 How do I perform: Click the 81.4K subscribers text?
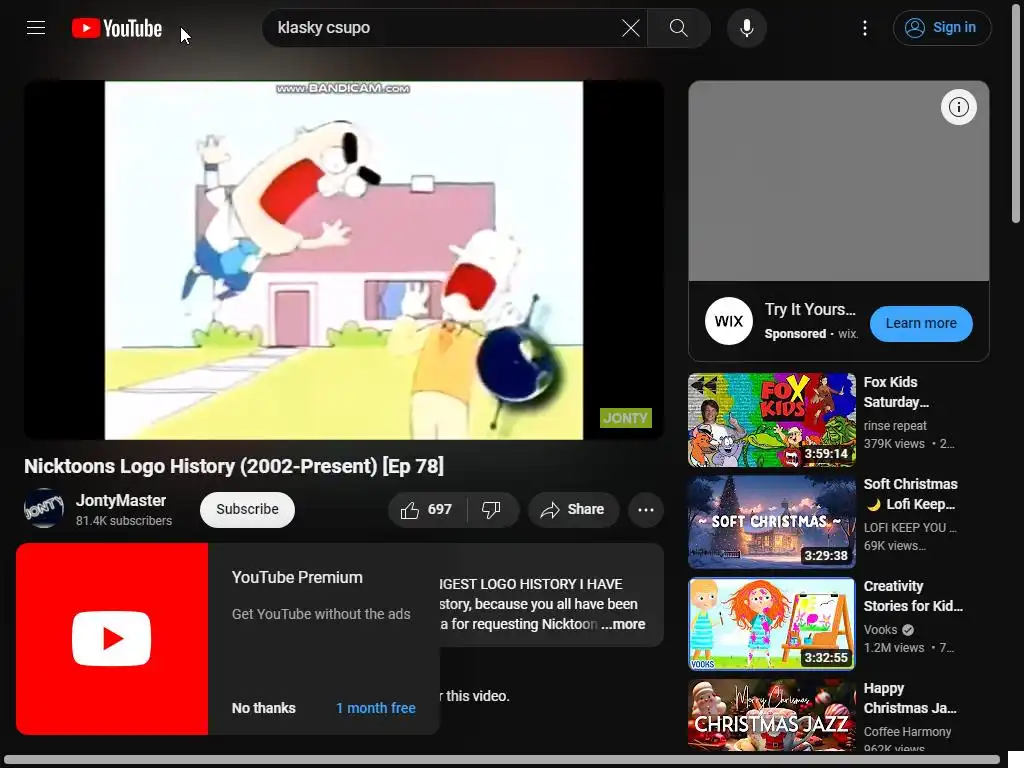tap(124, 520)
